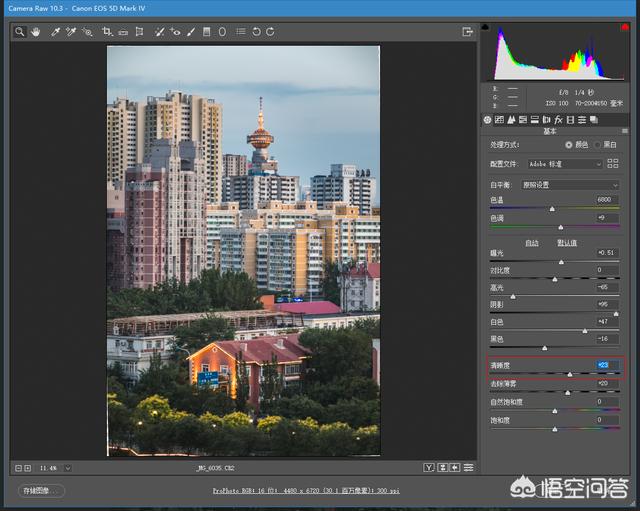Click the 默认值 (Default) link
This screenshot has height=511, width=640.
pyautogui.click(x=567, y=243)
